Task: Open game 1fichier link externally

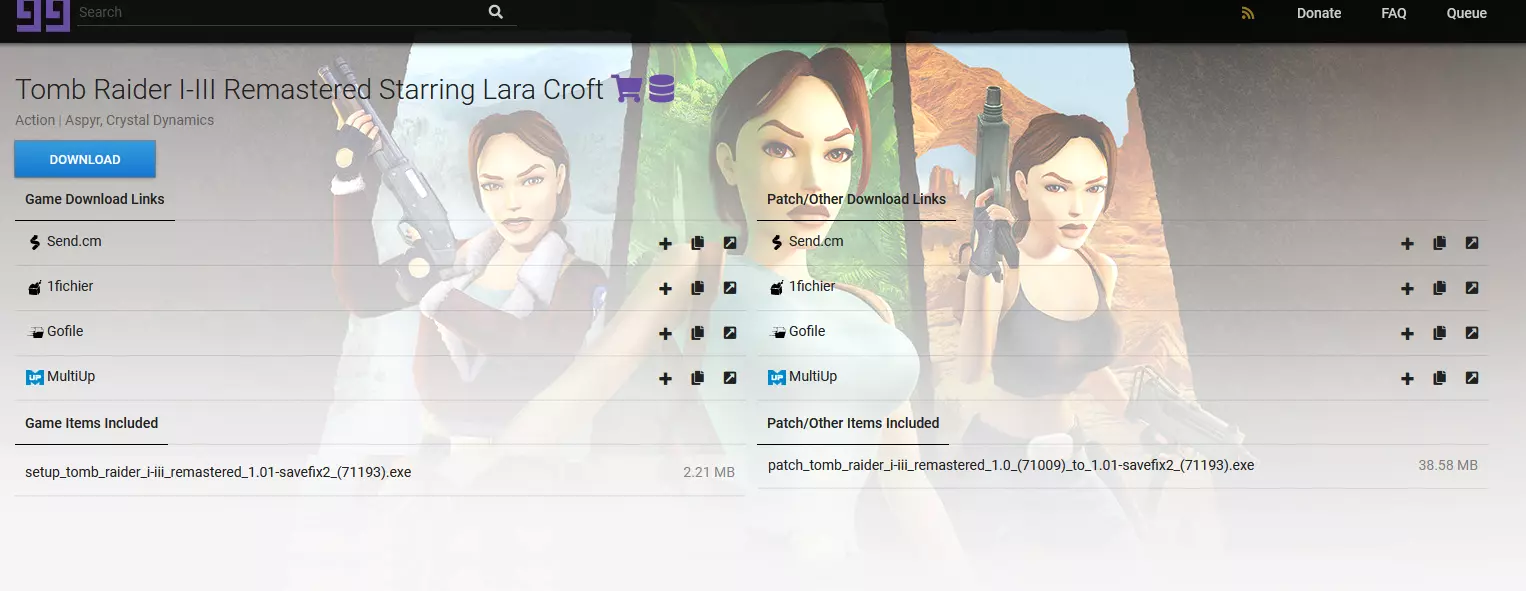Action: [730, 288]
